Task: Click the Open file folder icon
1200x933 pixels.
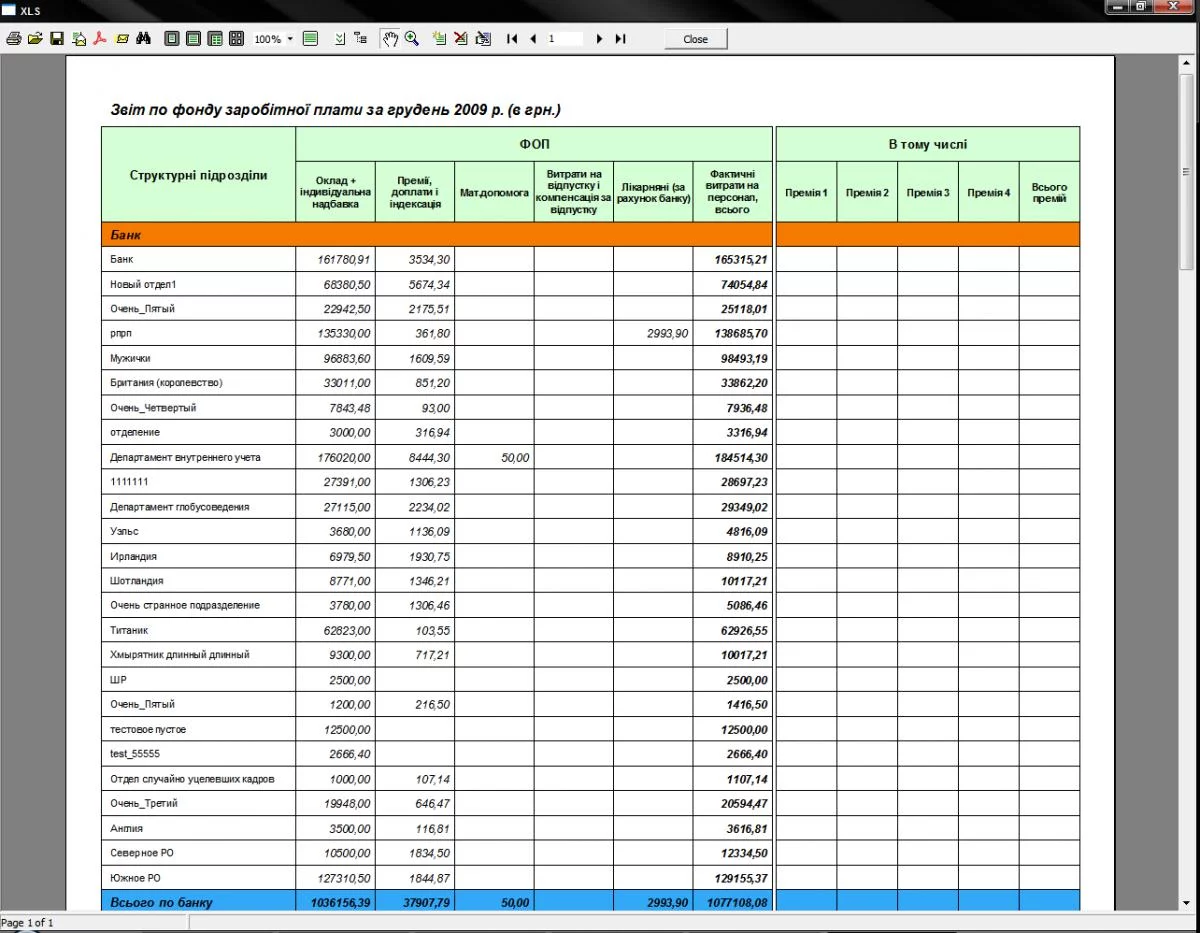Action: 35,39
